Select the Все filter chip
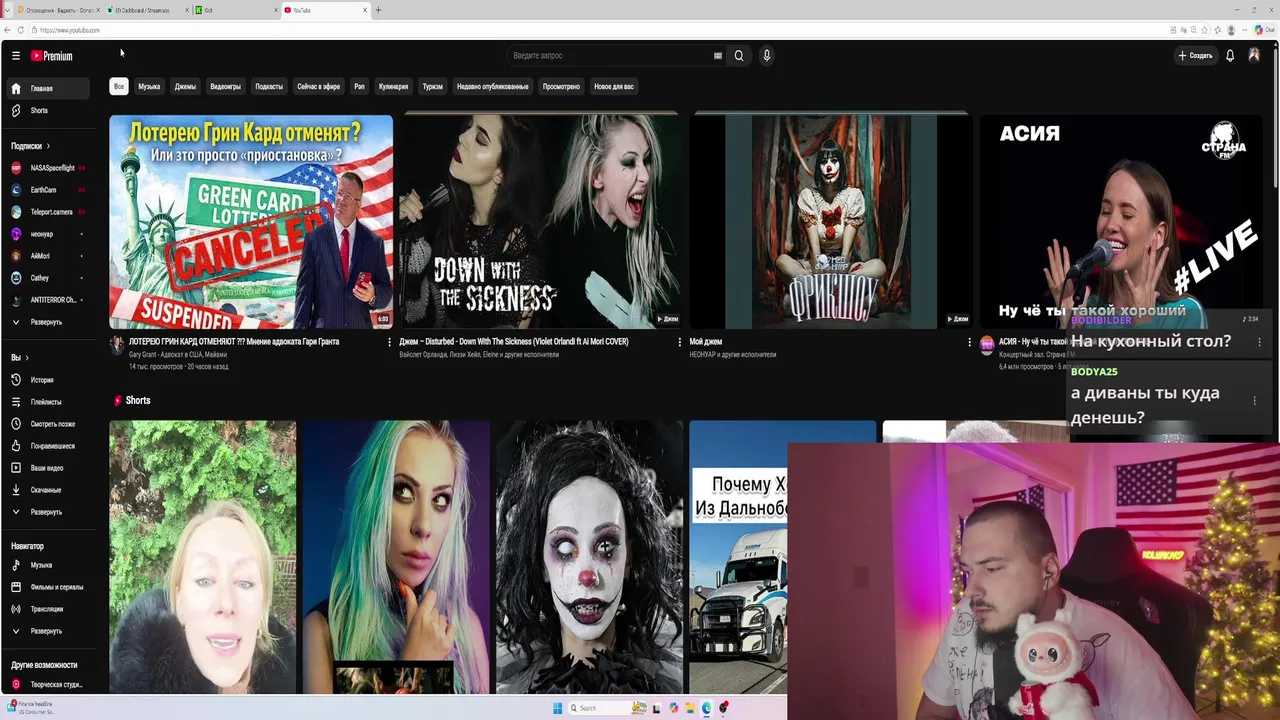1280x720 pixels. click(119, 86)
